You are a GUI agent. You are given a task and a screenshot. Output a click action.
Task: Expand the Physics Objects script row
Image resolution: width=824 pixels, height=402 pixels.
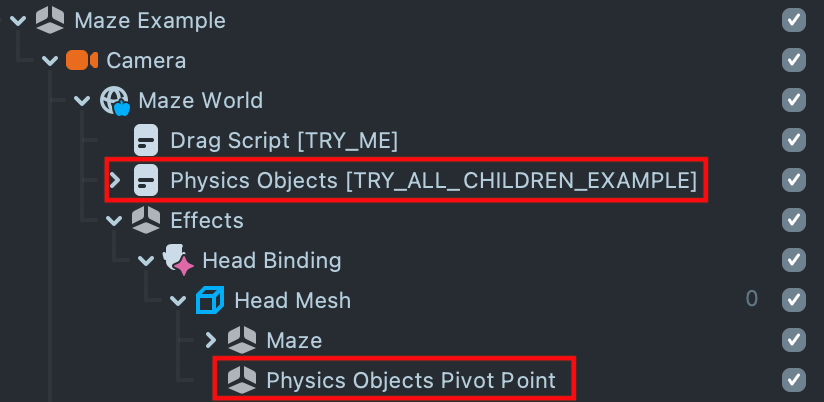[115, 181]
